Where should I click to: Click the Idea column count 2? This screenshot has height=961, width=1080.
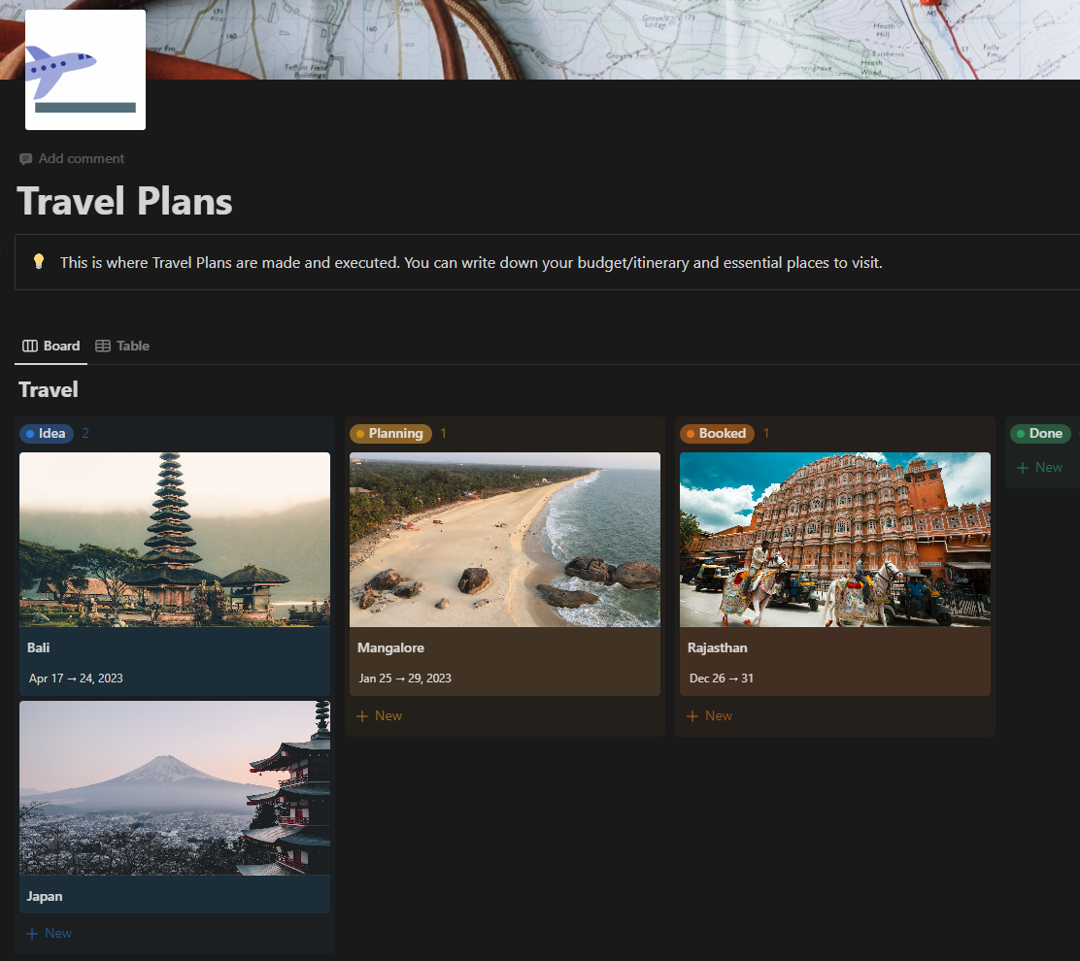85,433
